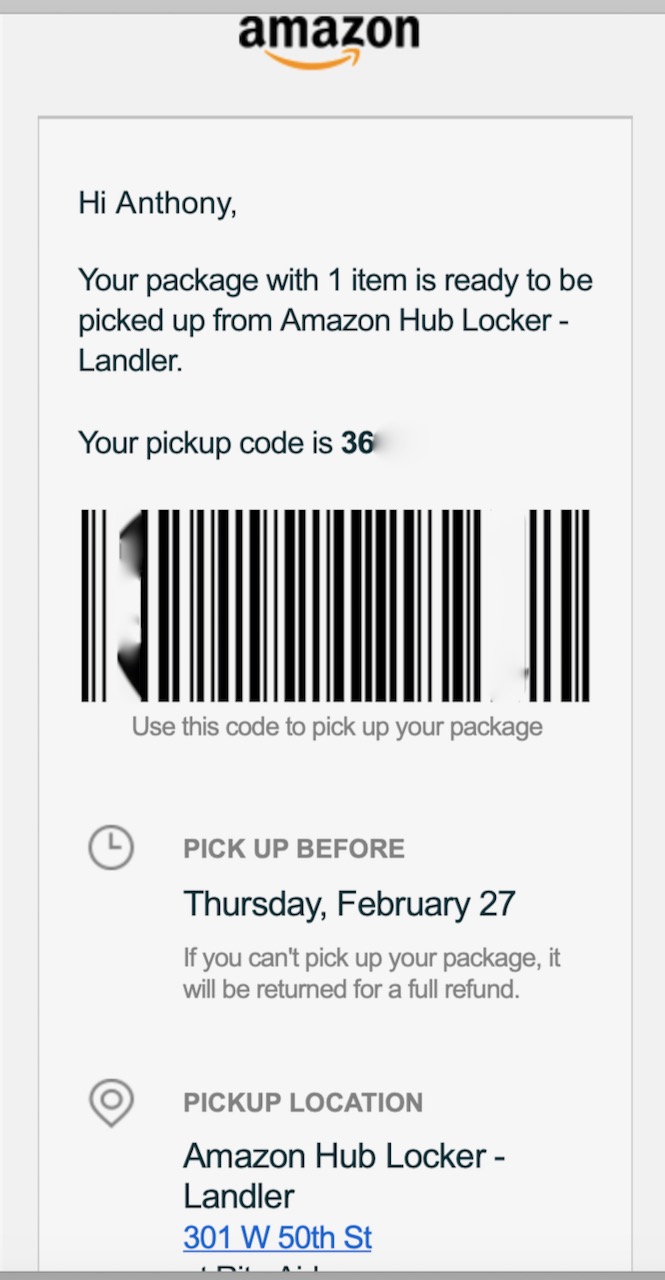This screenshot has height=1280, width=665.
Task: Click the bars at the barcode's right end
Action: (x=559, y=605)
